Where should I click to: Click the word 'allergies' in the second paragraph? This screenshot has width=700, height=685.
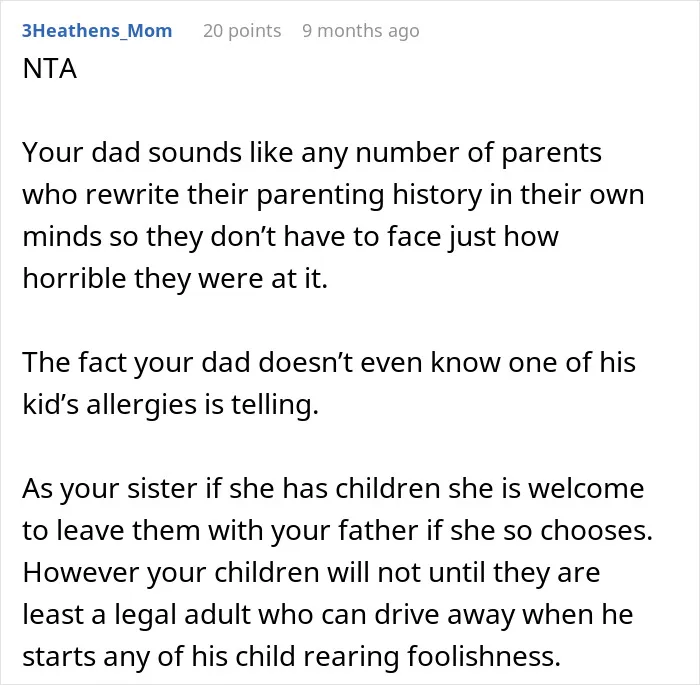click(142, 405)
